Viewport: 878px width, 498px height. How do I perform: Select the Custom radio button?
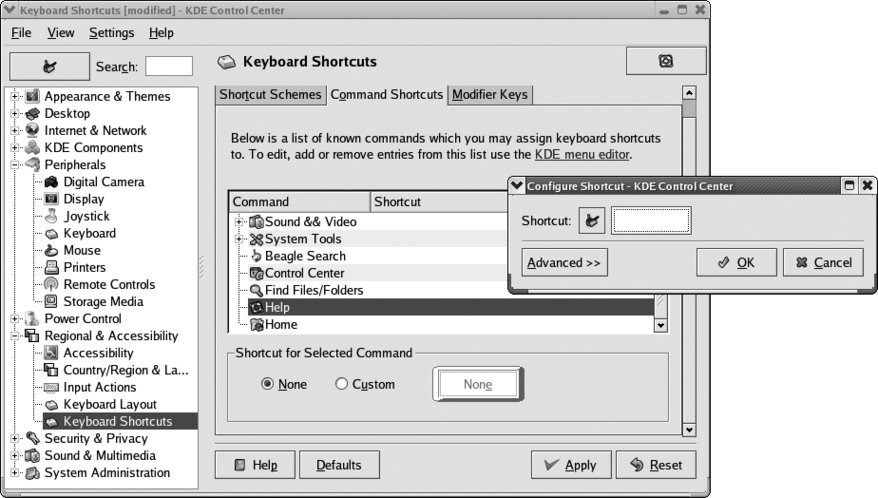point(341,384)
